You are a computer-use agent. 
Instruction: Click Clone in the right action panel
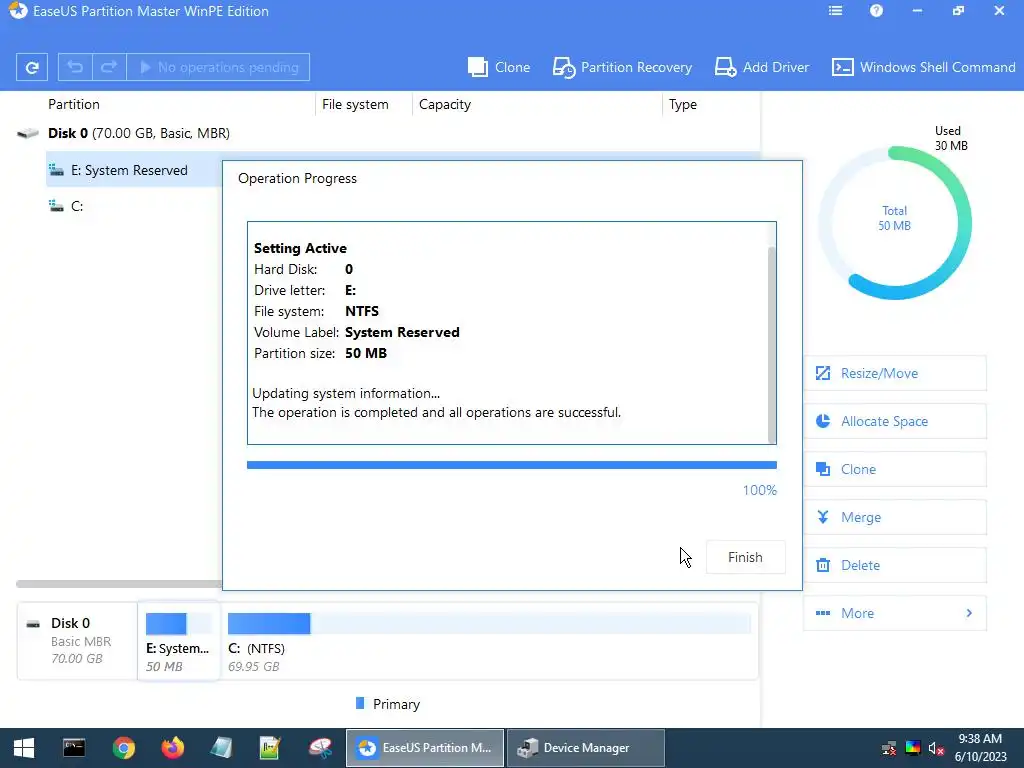[895, 469]
